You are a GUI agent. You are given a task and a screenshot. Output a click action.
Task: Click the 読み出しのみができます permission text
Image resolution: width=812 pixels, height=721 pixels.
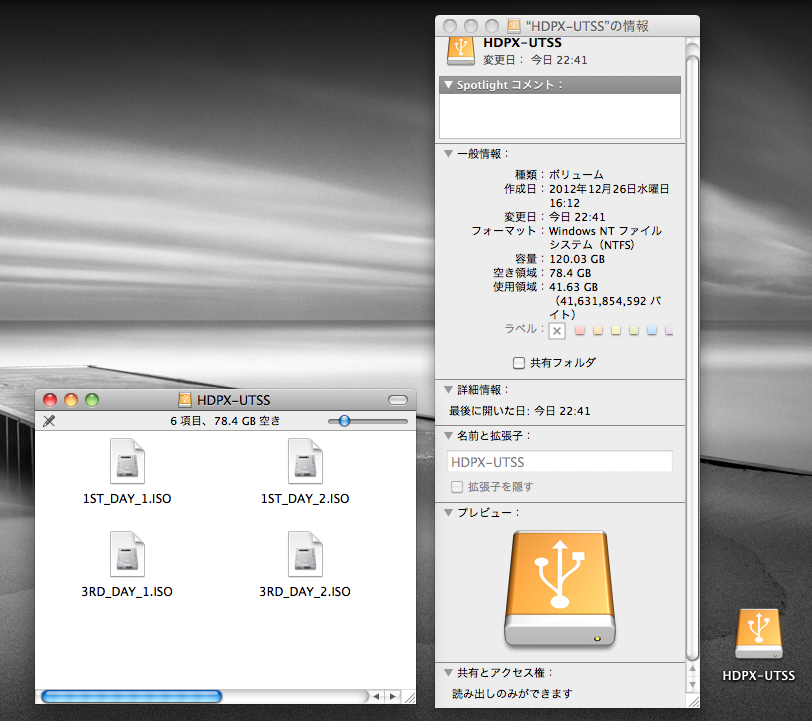tap(512, 693)
